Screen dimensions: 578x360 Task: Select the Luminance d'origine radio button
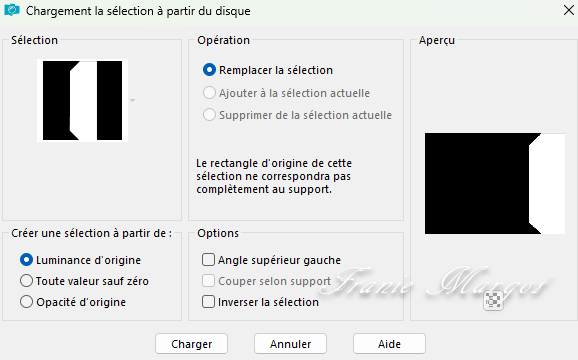[80, 260]
